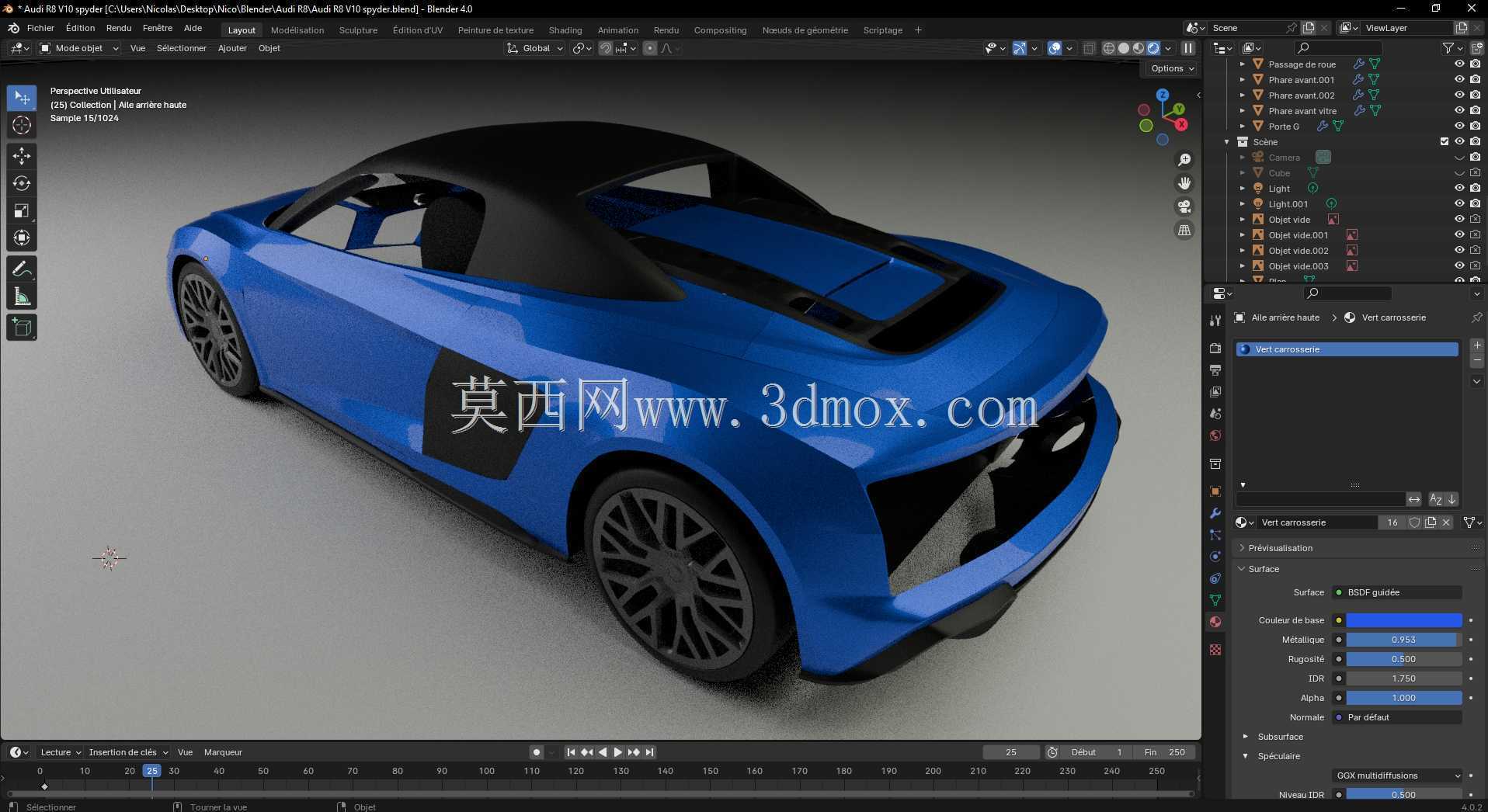Open Texture properties tab (checker icon)
This screenshot has height=812, width=1488.
click(1215, 650)
